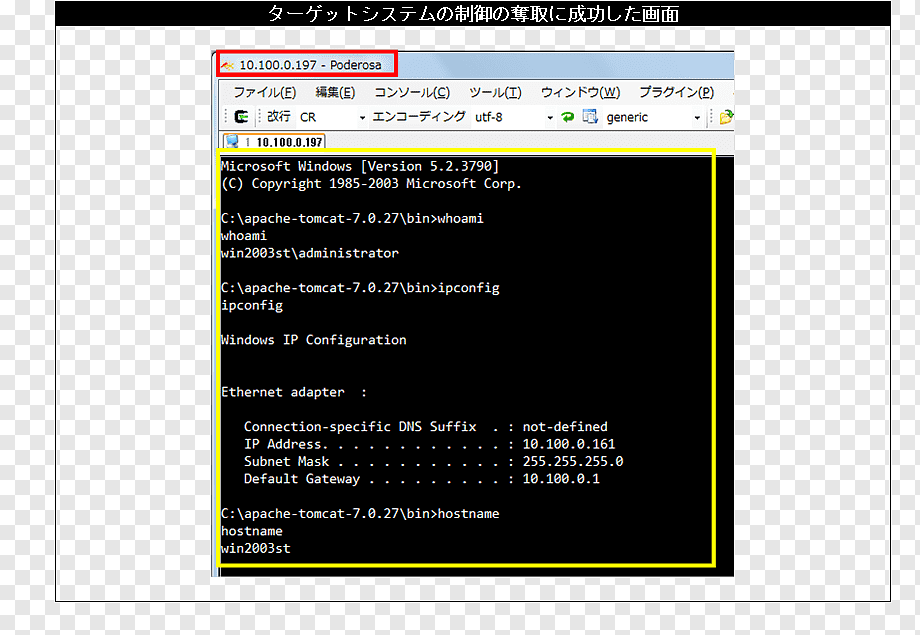Click the icon left of the generic dropdown
Image resolution: width=920 pixels, height=635 pixels.
[x=590, y=117]
